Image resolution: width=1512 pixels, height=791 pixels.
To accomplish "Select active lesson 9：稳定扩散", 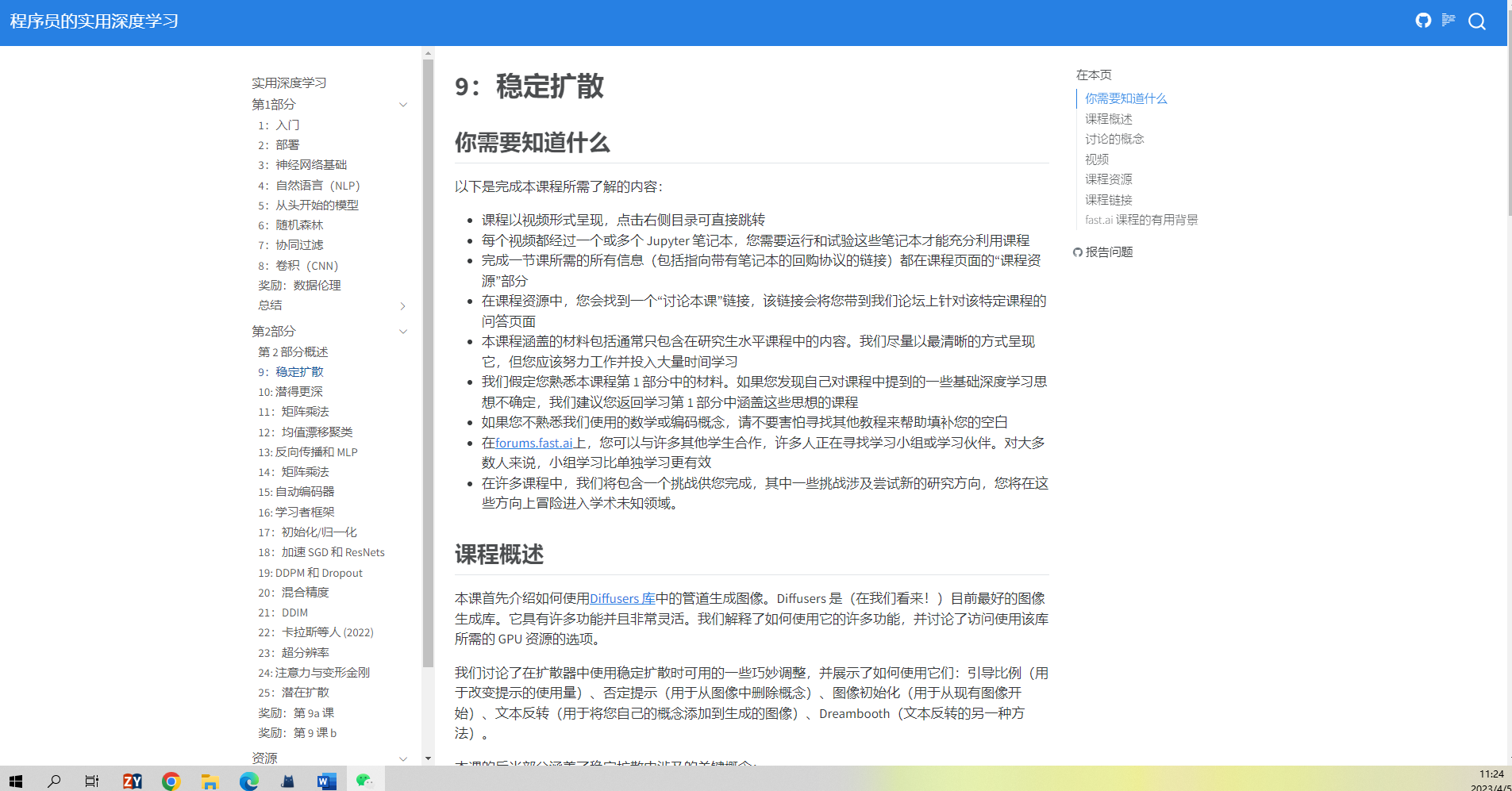I will tap(290, 372).
